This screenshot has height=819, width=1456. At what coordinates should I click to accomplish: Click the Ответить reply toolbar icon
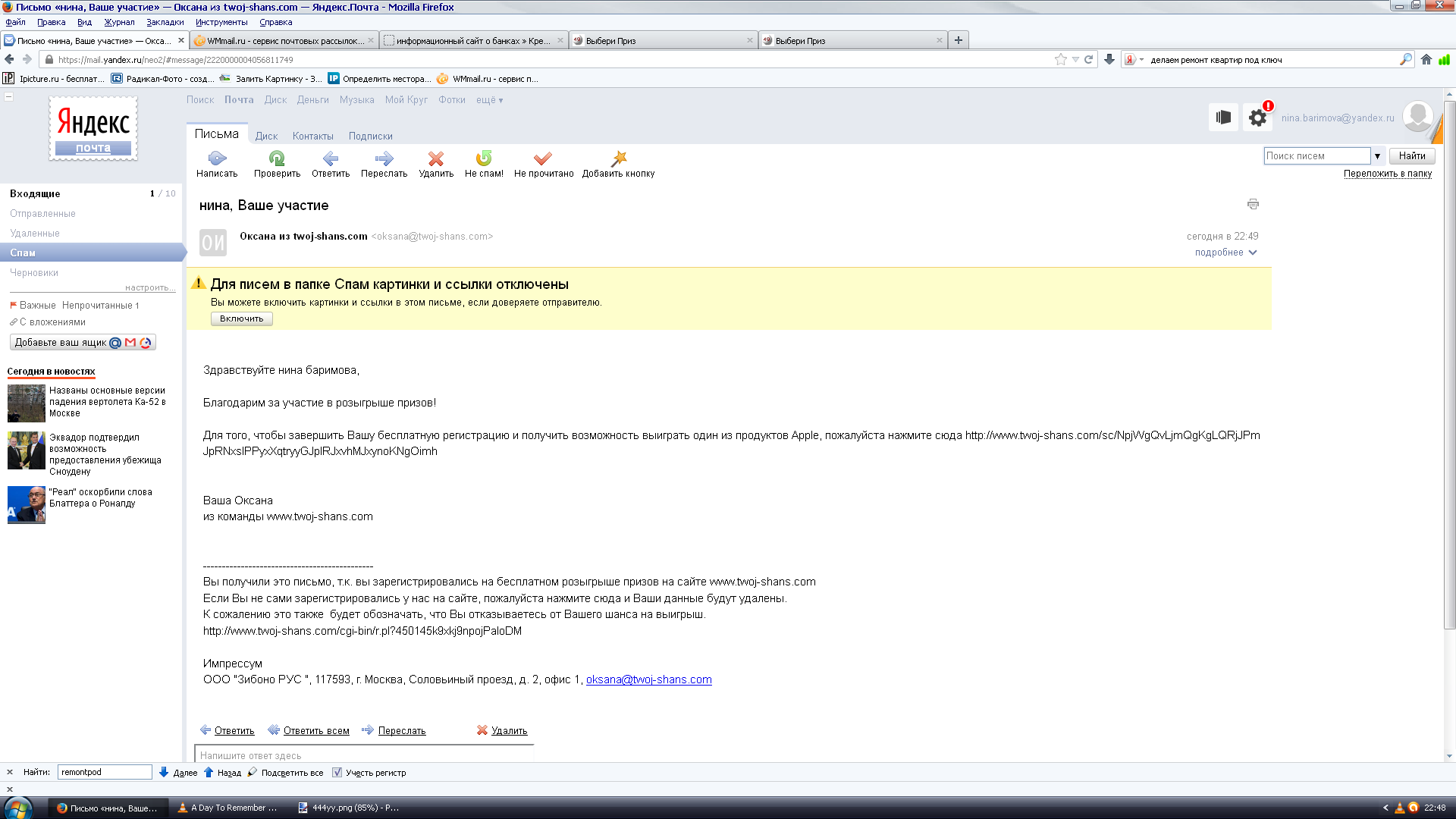click(331, 158)
